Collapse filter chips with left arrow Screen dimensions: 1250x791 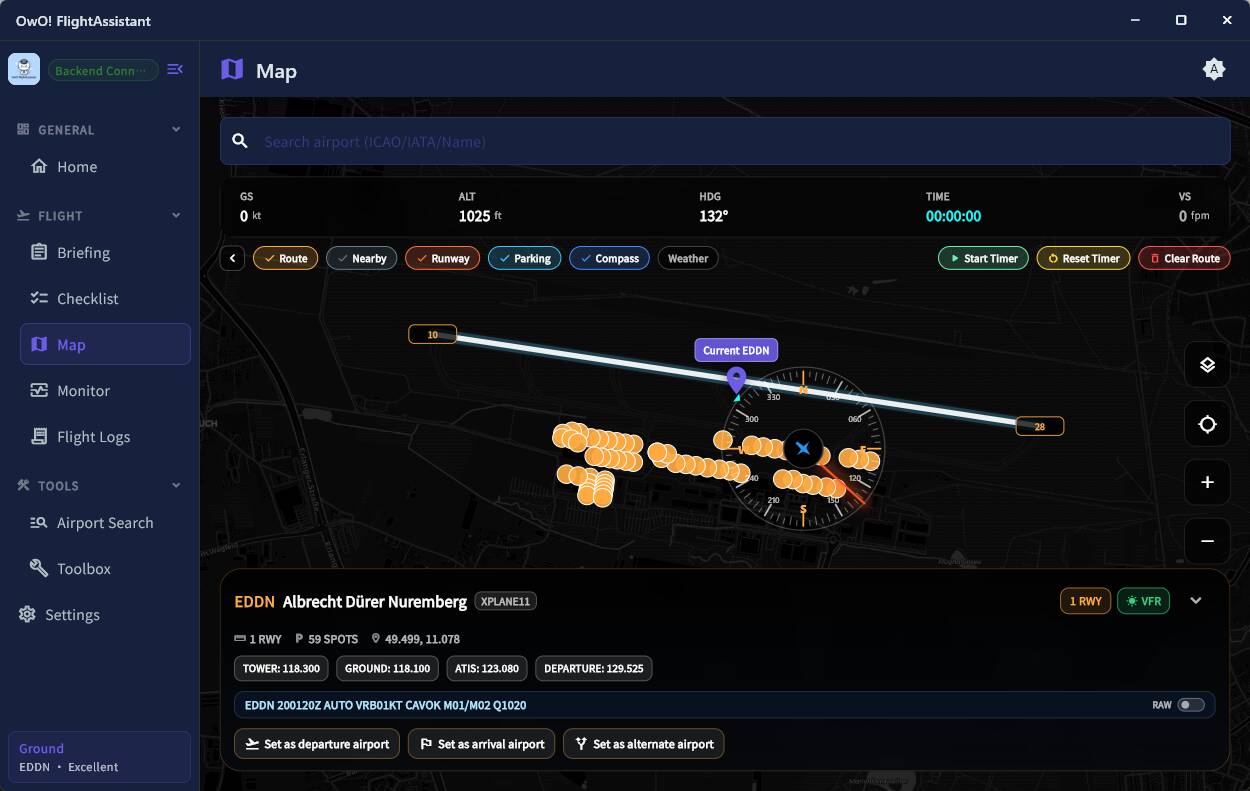point(232,258)
